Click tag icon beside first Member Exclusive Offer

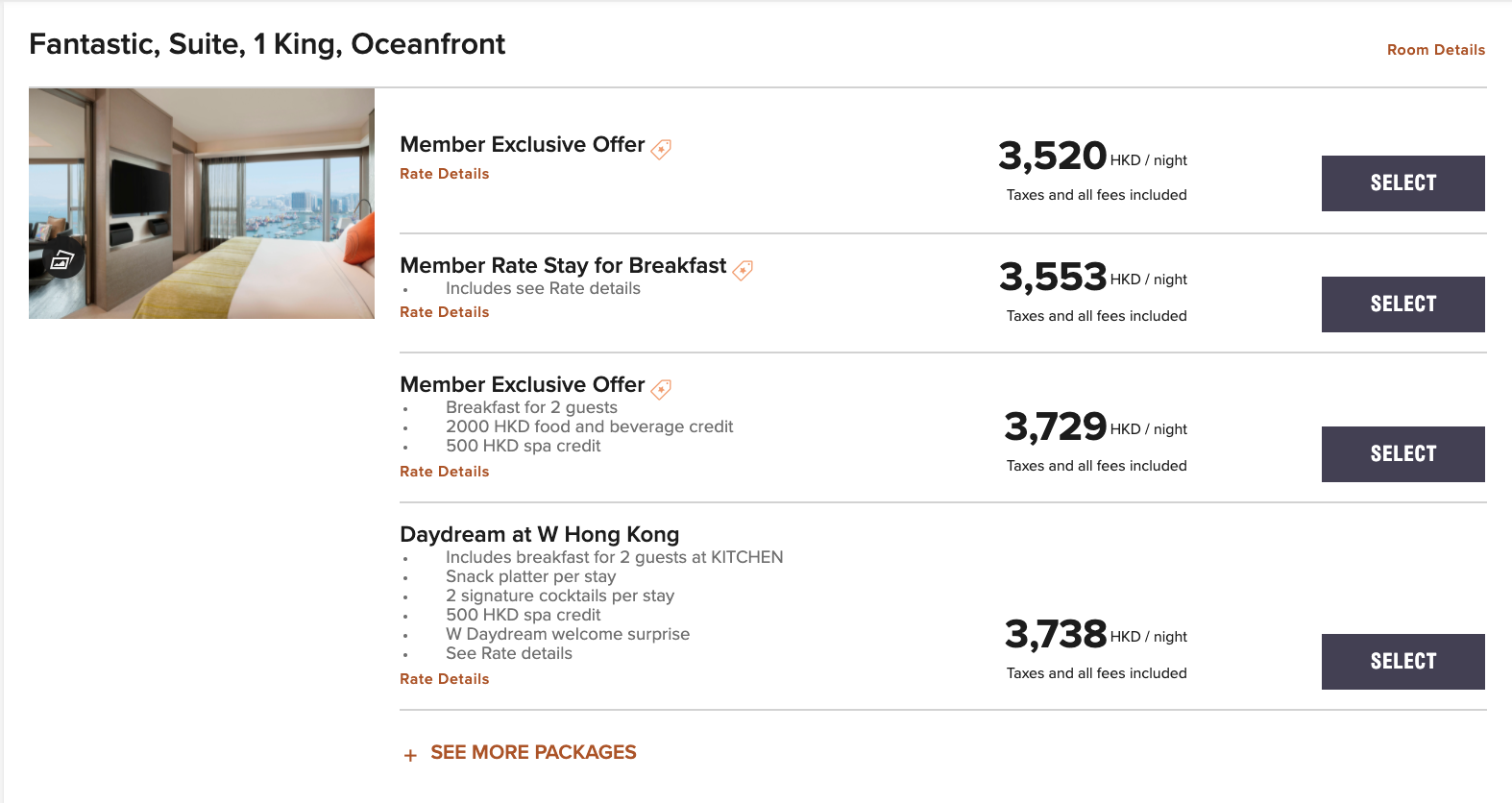[661, 149]
